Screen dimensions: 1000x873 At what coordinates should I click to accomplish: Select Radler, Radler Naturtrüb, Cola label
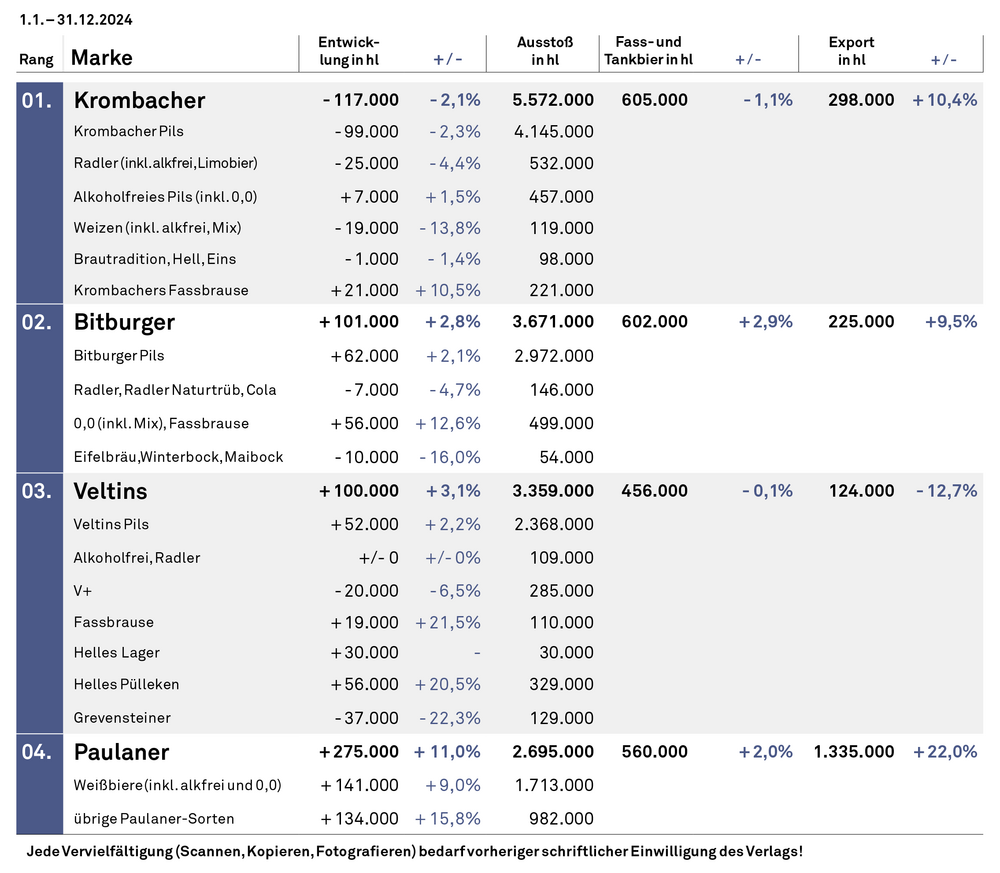click(x=175, y=390)
